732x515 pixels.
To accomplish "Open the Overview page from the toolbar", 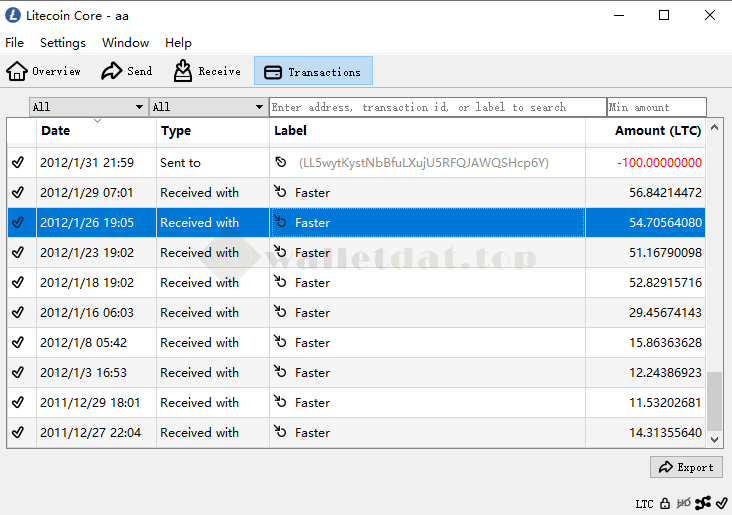I will 44,71.
